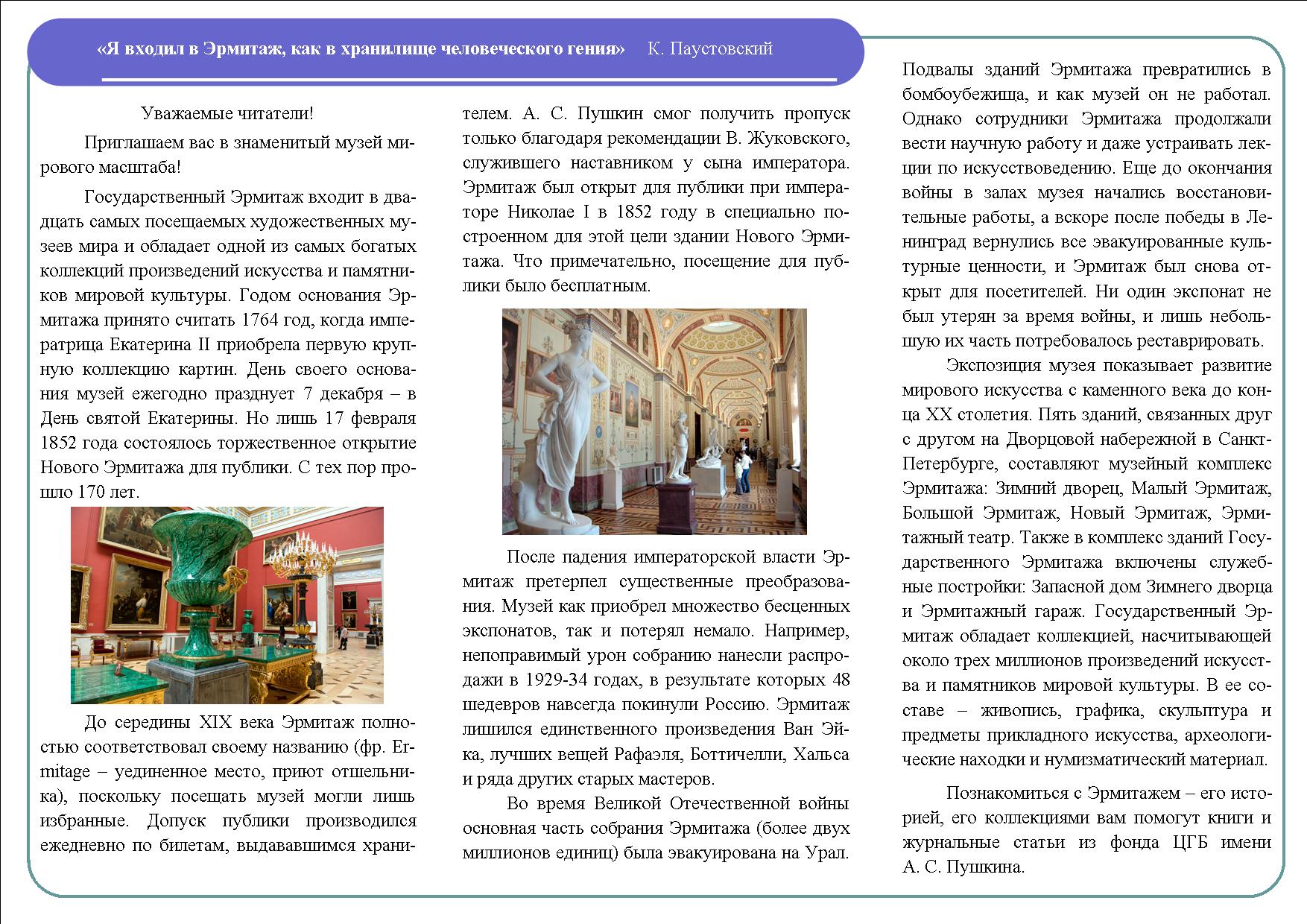Click the paragraph starting 'Во время Великой Отечественной'
1307x924 pixels.
pos(656,828)
